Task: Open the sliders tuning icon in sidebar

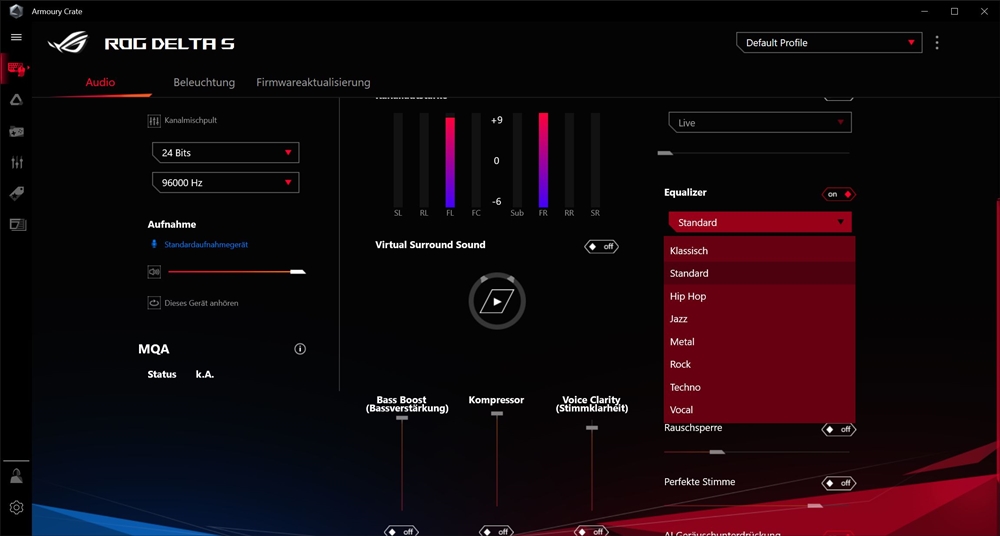Action: (16, 162)
